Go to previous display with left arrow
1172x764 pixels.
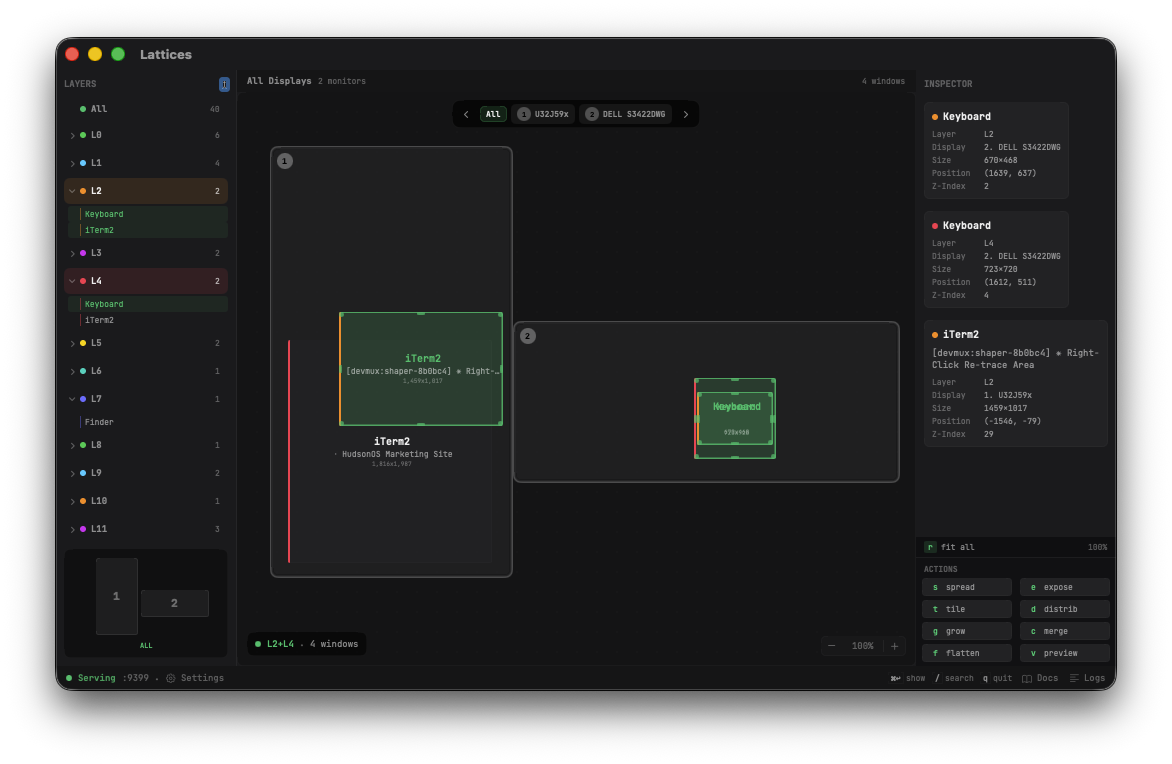[466, 114]
